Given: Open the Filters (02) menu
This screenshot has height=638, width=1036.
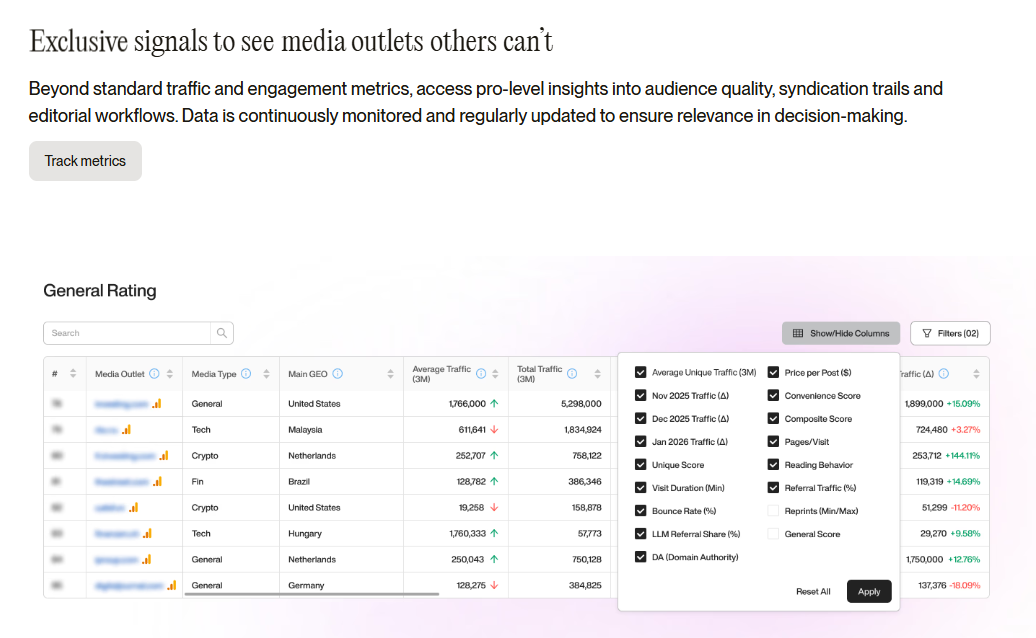Looking at the screenshot, I should (x=950, y=333).
